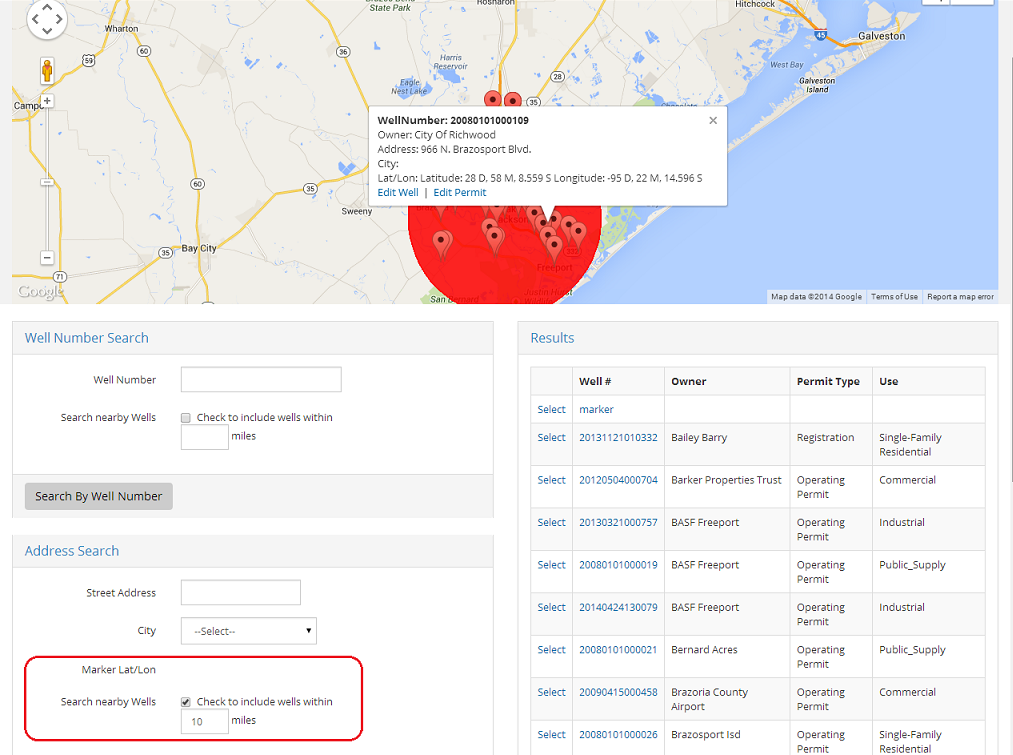Image resolution: width=1013 pixels, height=755 pixels.
Task: Click the Terms of Use map link
Action: coord(894,296)
